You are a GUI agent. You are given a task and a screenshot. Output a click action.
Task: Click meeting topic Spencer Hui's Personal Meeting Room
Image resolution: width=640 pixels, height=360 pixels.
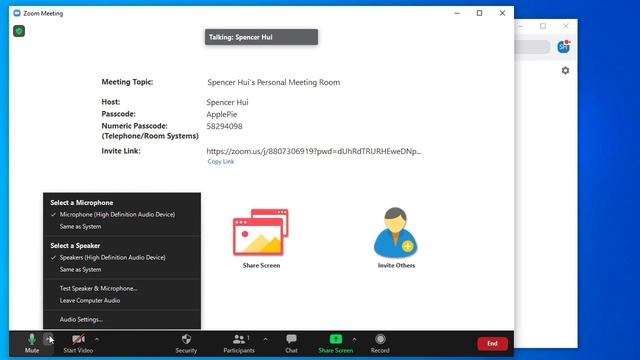pyautogui.click(x=273, y=82)
